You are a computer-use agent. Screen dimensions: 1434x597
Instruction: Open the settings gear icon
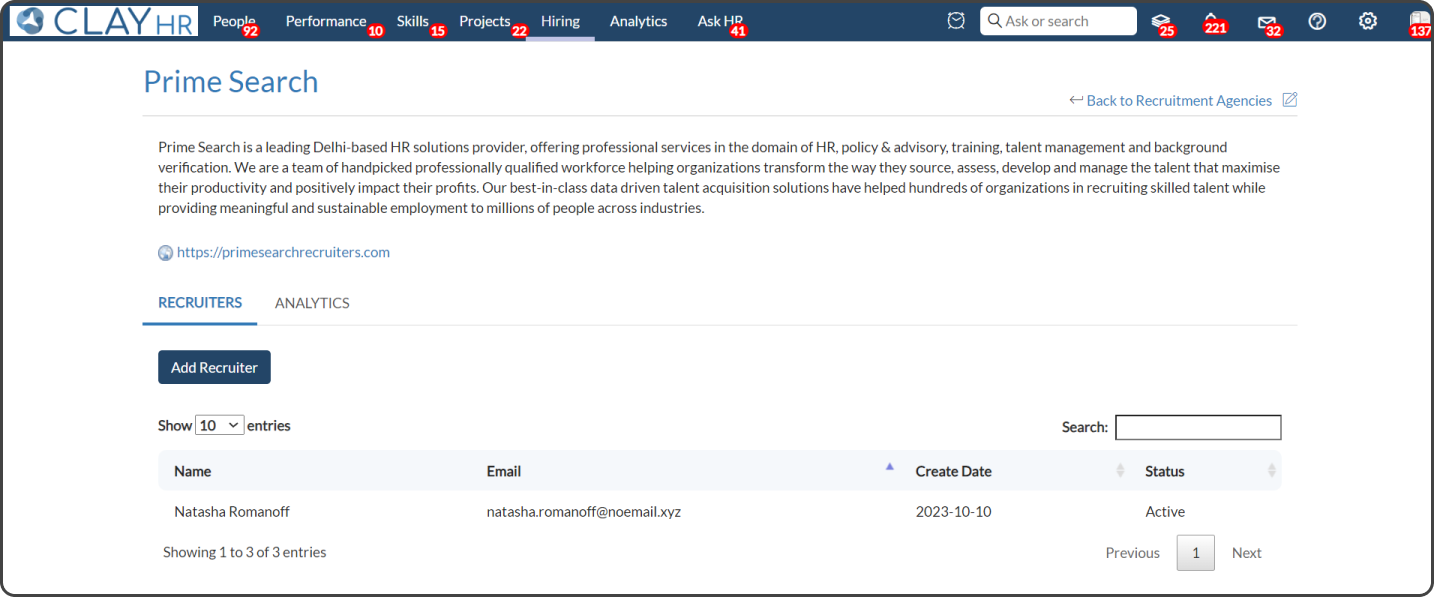point(1368,21)
